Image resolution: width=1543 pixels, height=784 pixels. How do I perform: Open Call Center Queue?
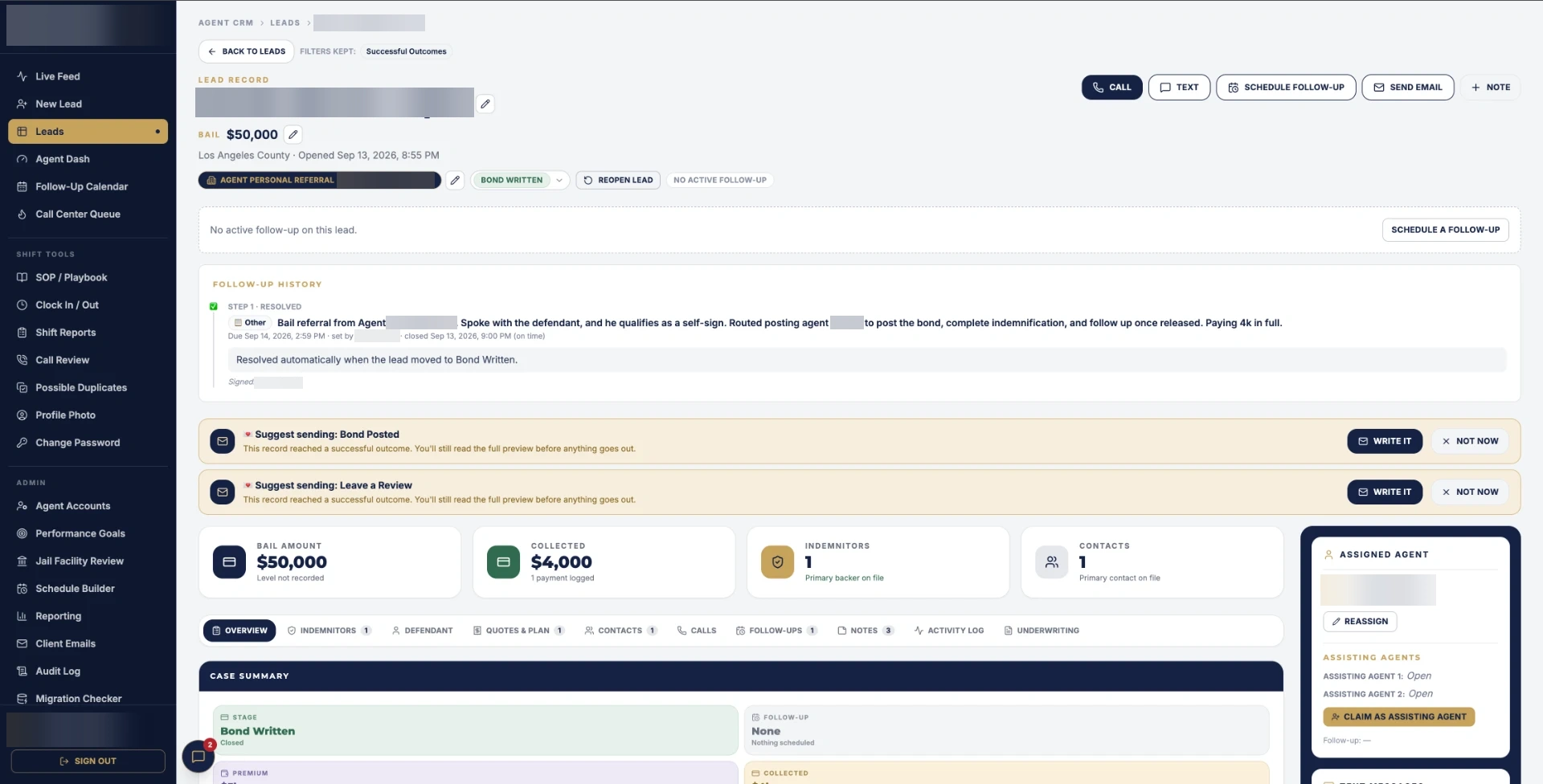tap(88, 214)
